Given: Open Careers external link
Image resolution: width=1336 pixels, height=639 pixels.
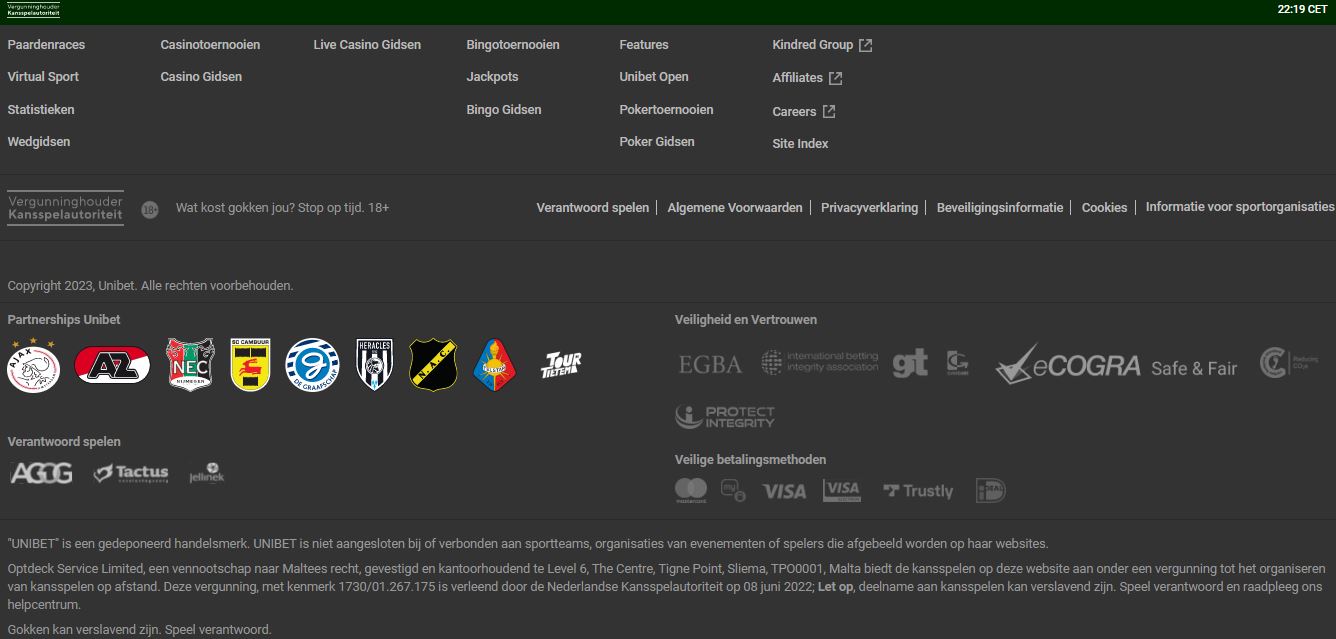Looking at the screenshot, I should 804,112.
